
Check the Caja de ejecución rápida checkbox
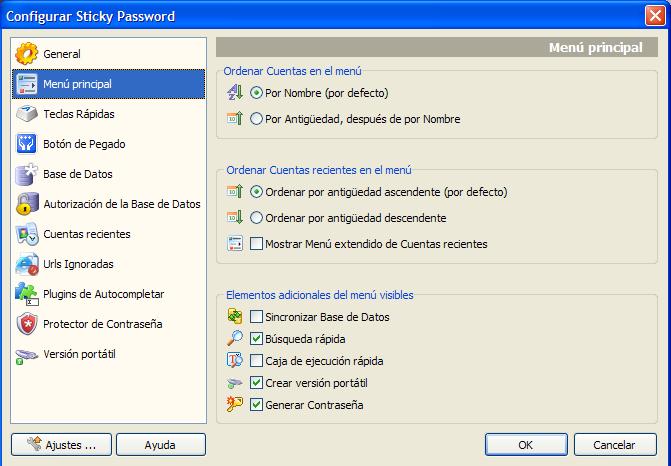tap(256, 361)
